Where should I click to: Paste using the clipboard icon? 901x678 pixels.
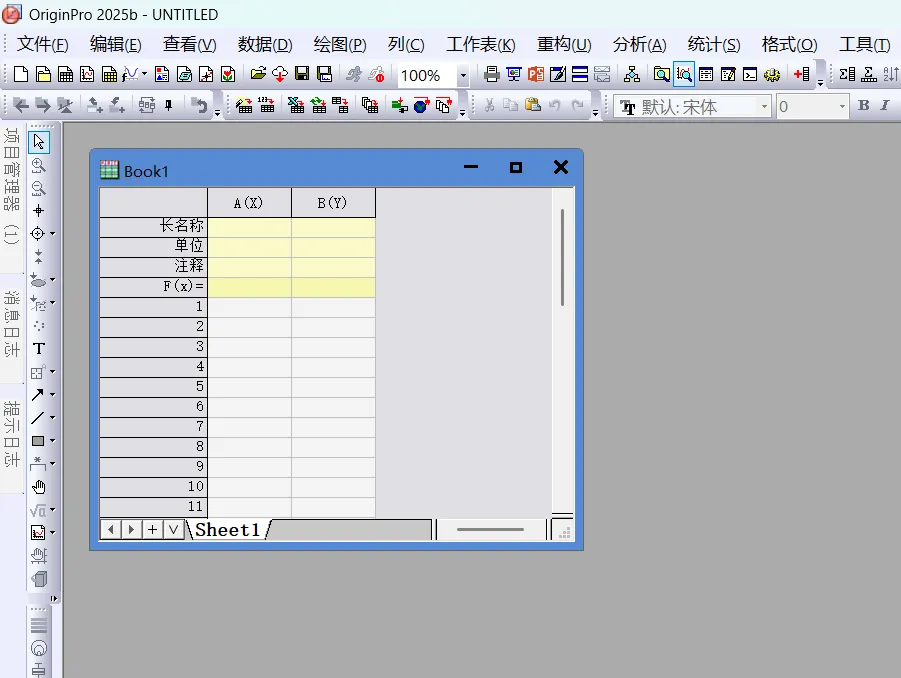pos(533,105)
